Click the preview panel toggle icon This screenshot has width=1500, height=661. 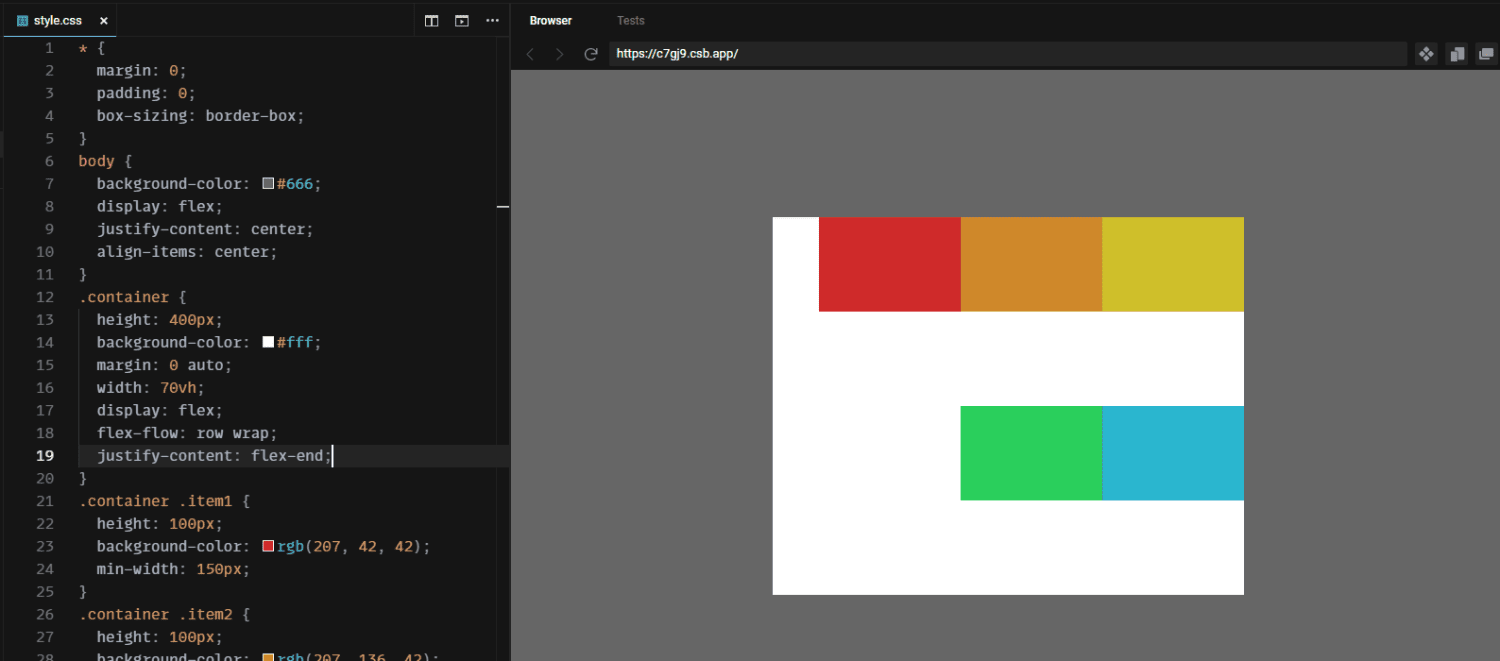click(462, 20)
